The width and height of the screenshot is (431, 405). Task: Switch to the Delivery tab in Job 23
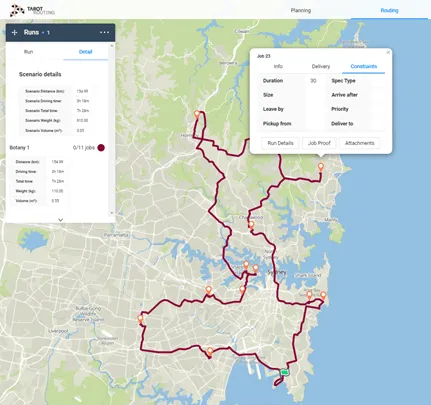pos(321,66)
